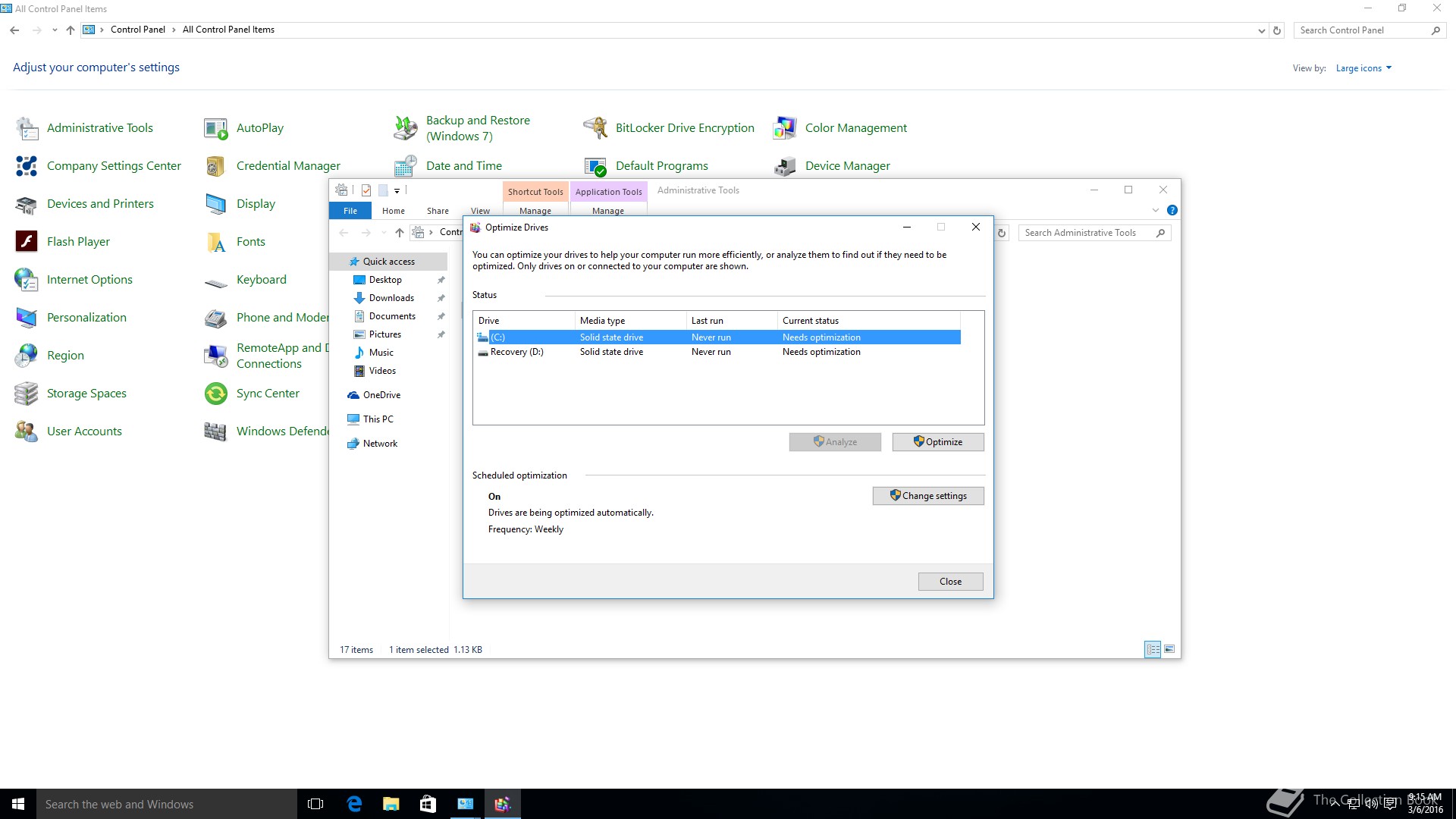Sort by the Media type column header

point(630,321)
